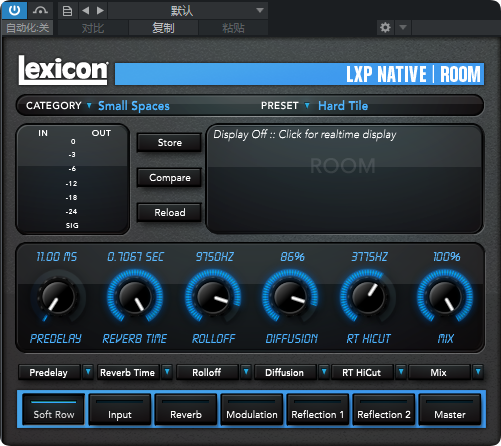This screenshot has height=446, width=501.
Task: Click the 0.7067 SEC reverb time value
Action: coord(135,257)
